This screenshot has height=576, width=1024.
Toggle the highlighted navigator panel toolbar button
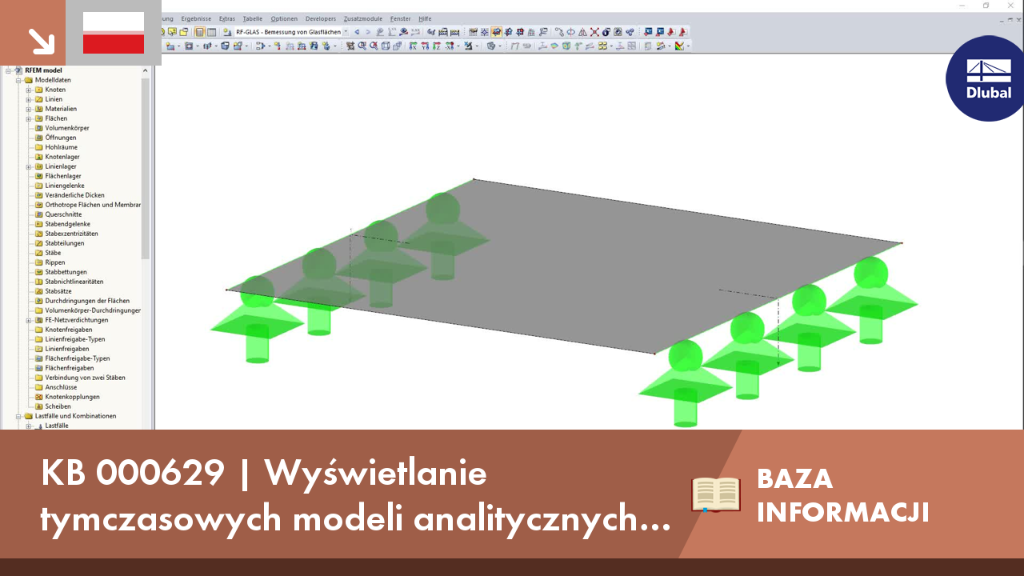pyautogui.click(x=199, y=32)
